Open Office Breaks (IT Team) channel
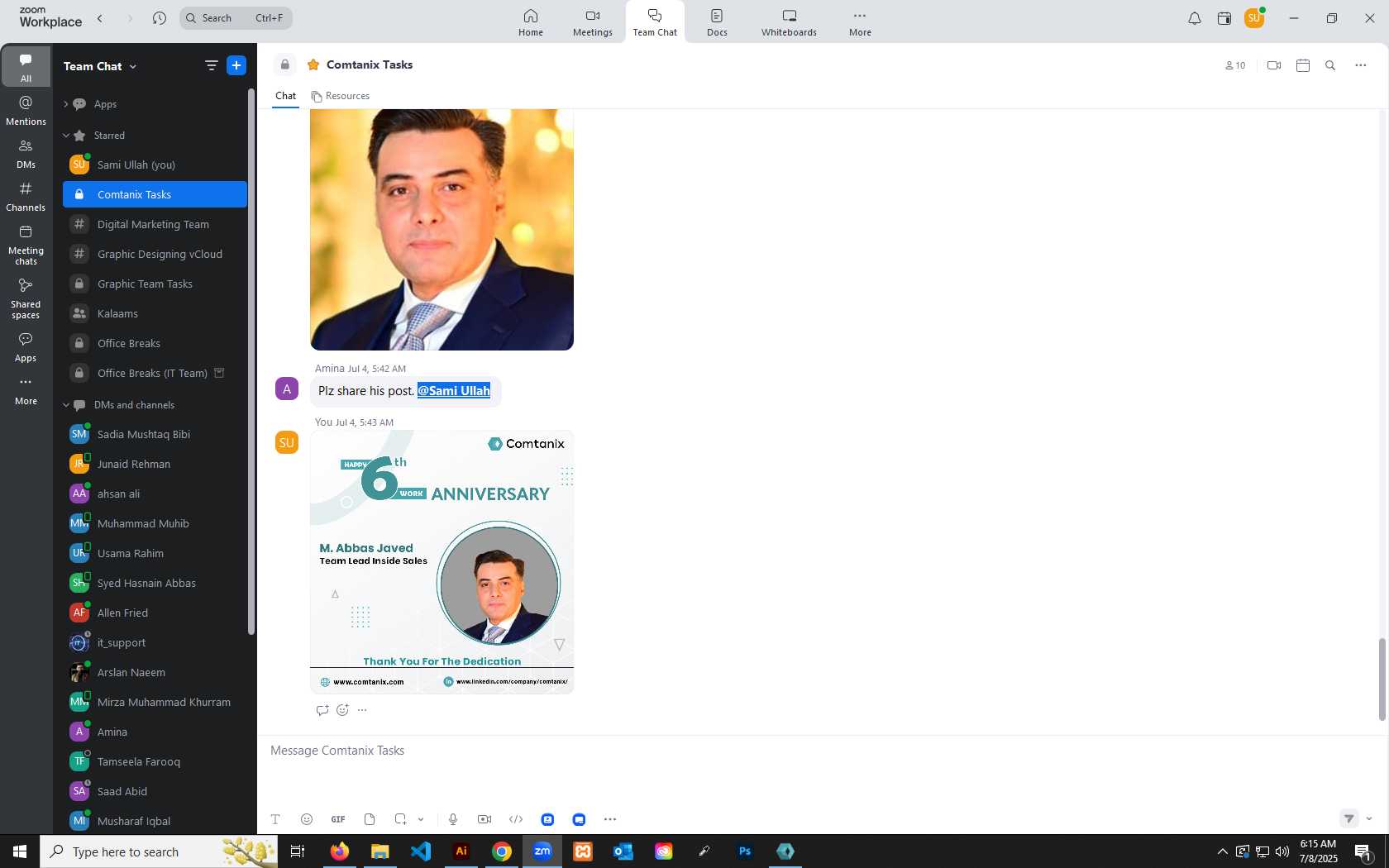Screen dimensions: 1389x868 coord(155,373)
